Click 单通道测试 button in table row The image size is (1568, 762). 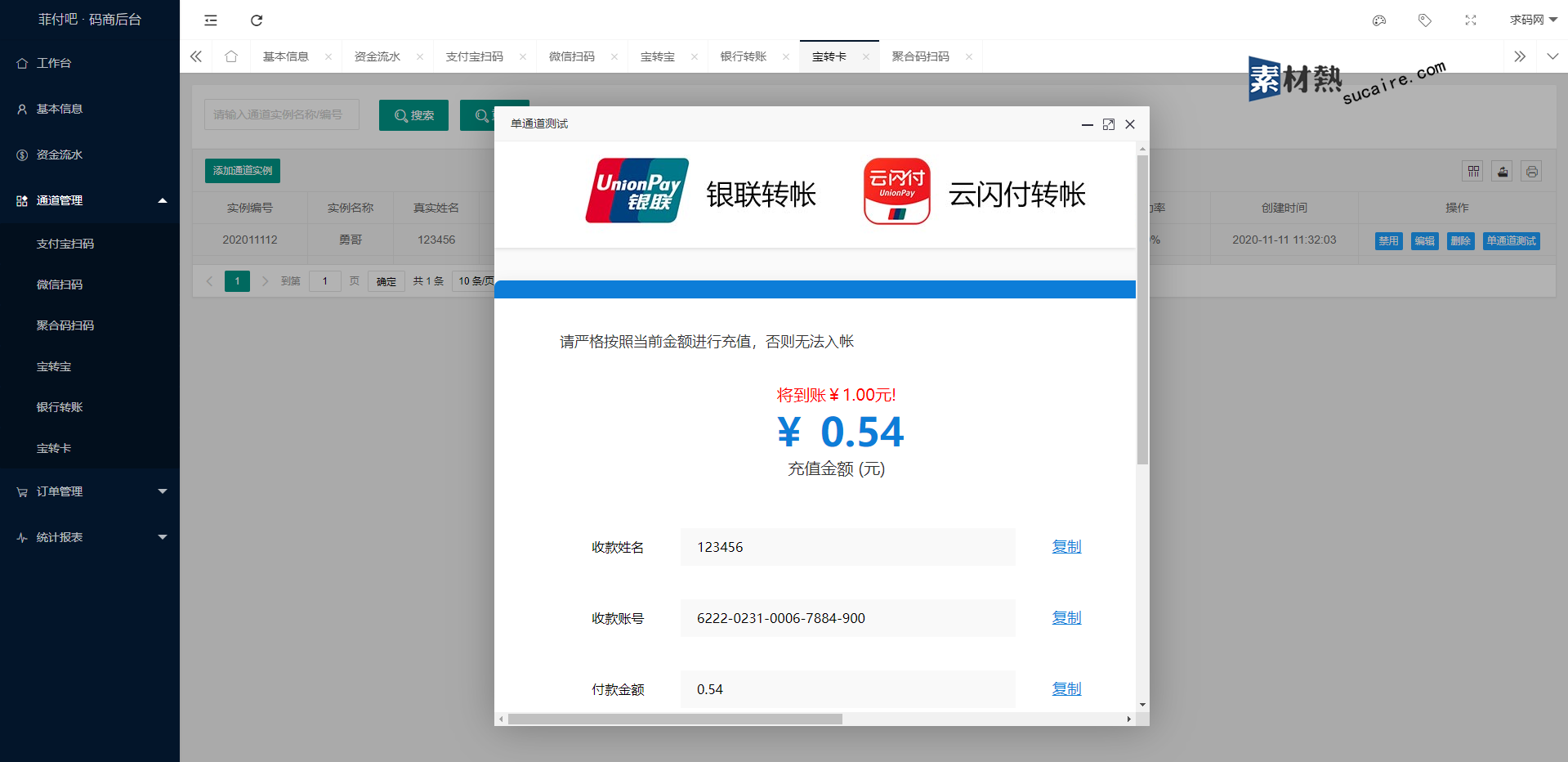point(1512,241)
